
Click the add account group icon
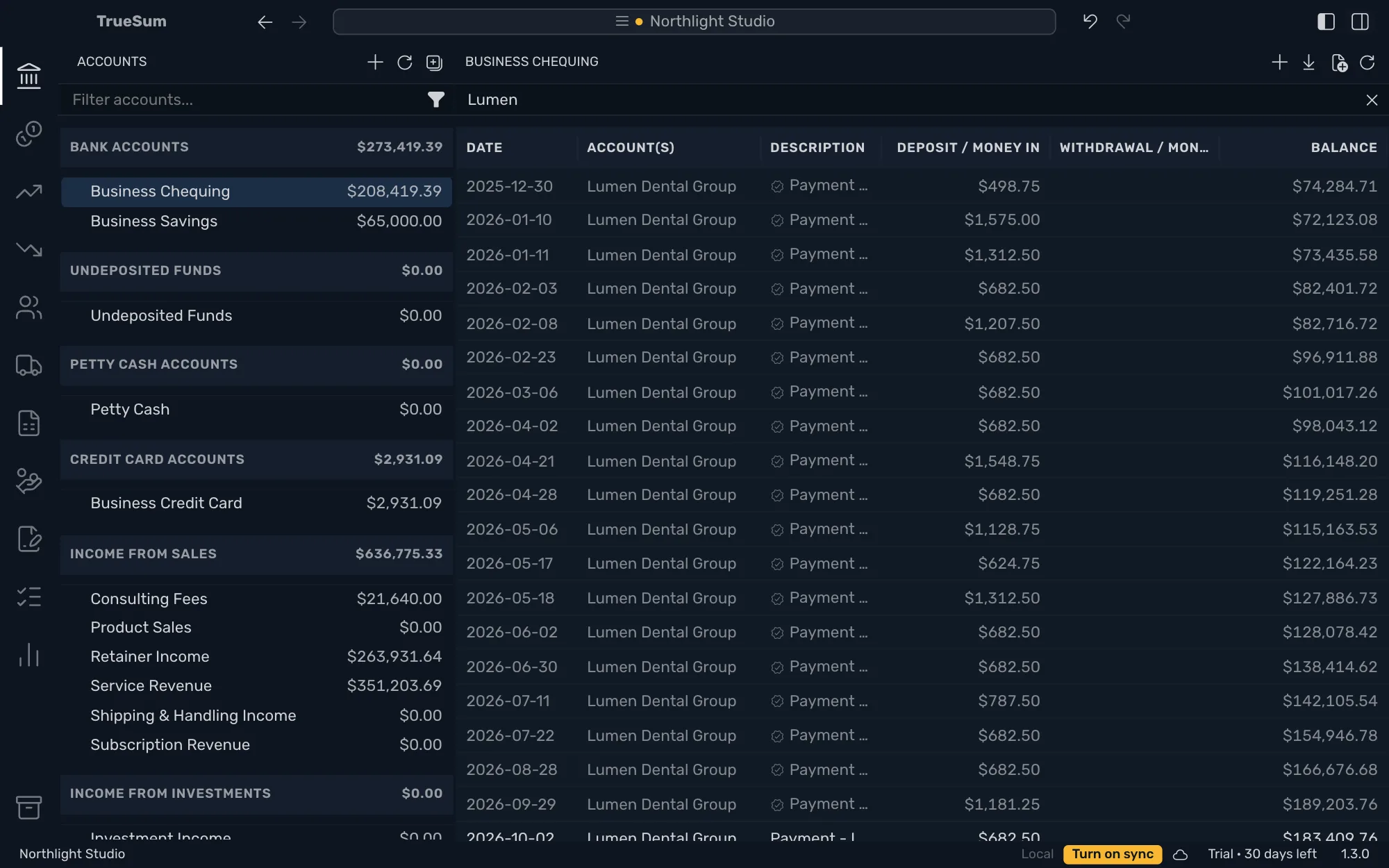[434, 62]
